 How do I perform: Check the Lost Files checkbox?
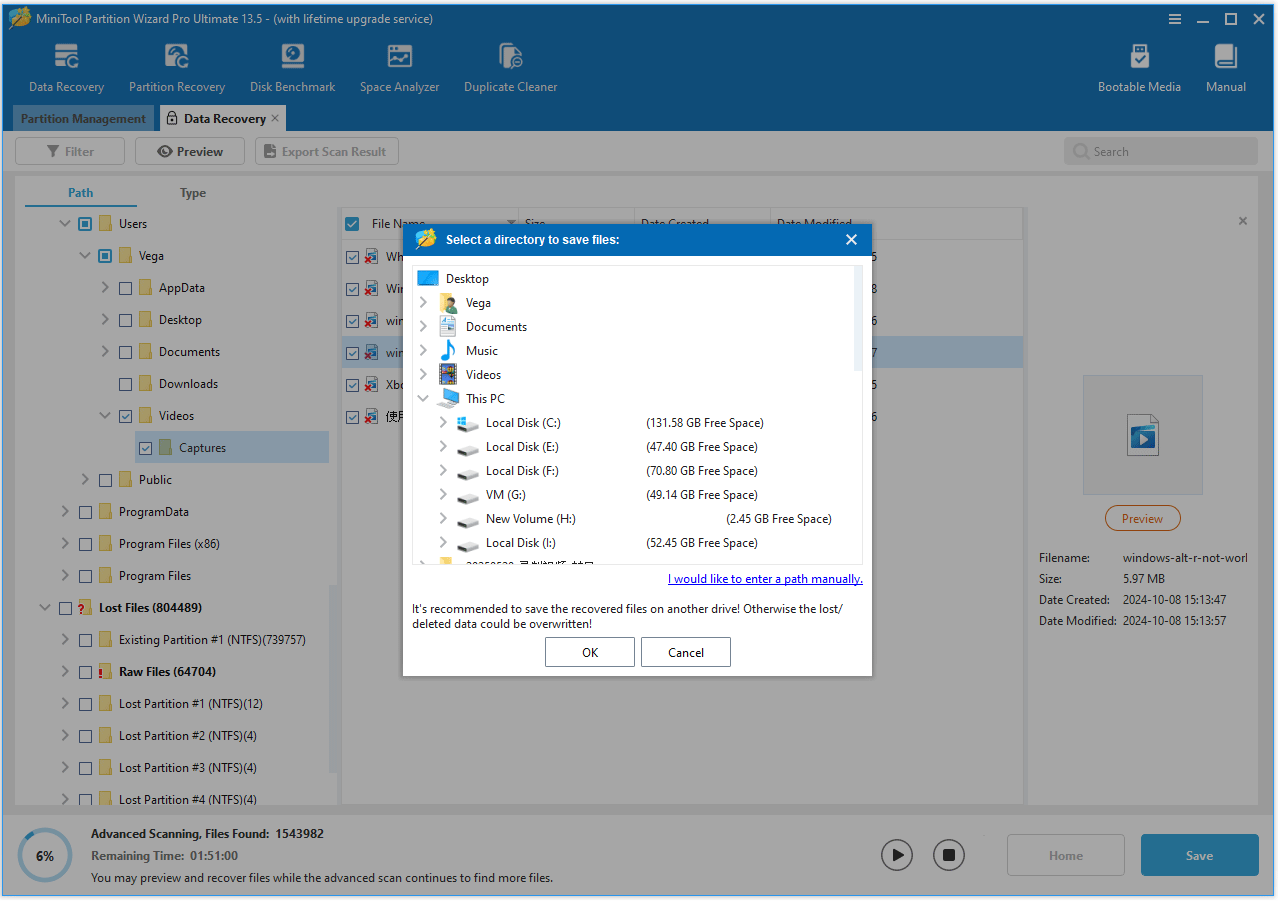point(65,607)
